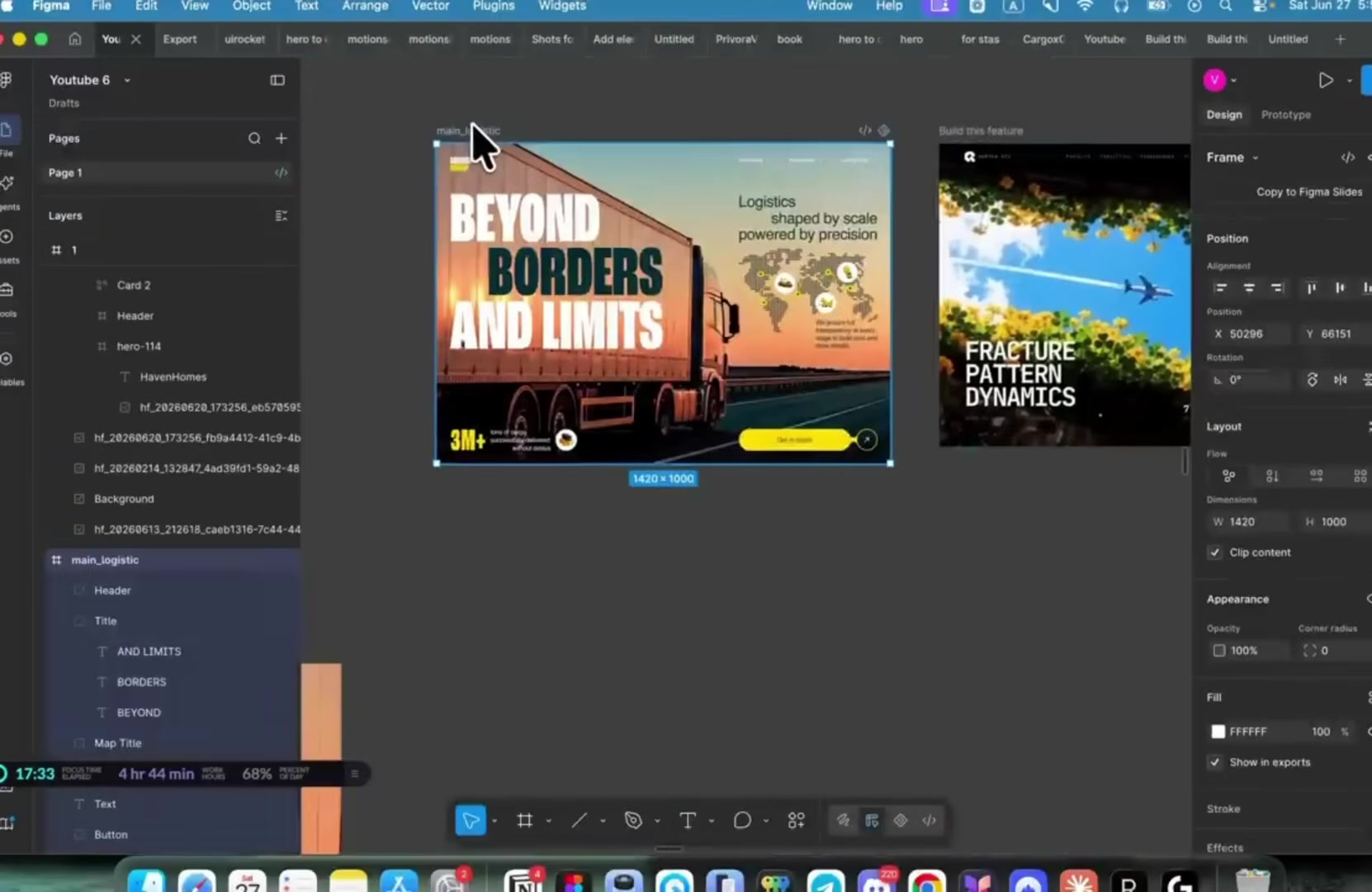
Task: Open the user avatar dropdown arrow
Action: [1233, 80]
